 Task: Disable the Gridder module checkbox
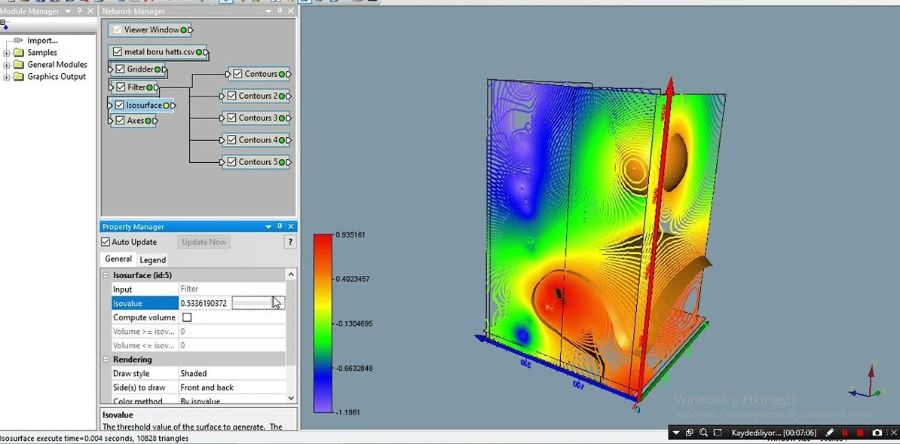(x=120, y=70)
